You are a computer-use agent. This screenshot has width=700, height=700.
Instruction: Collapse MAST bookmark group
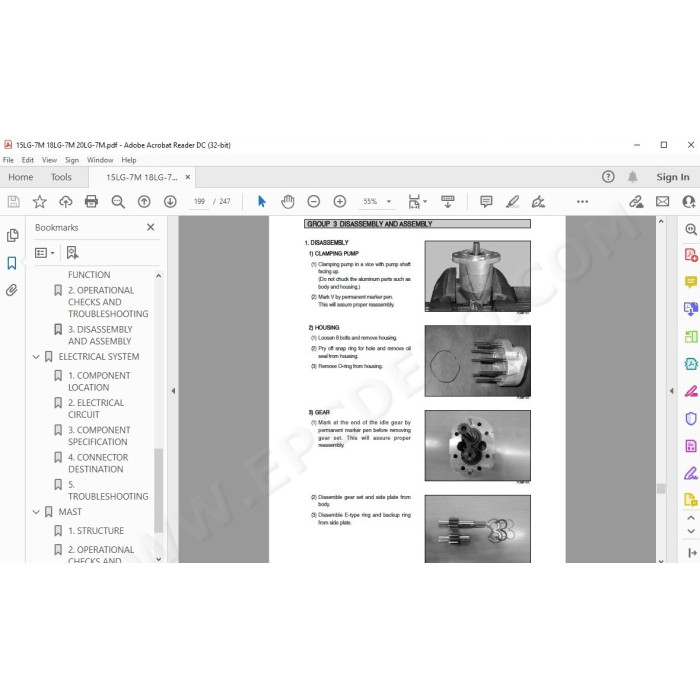pyautogui.click(x=36, y=512)
